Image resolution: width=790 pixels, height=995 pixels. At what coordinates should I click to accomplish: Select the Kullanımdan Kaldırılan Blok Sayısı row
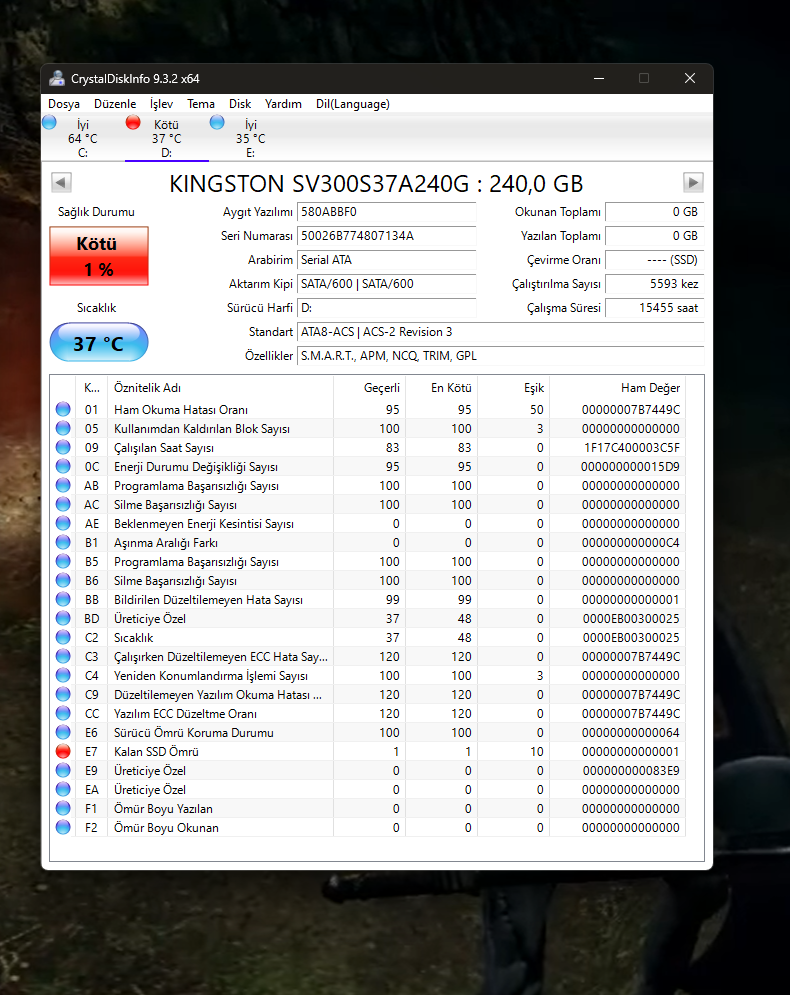(x=368, y=428)
